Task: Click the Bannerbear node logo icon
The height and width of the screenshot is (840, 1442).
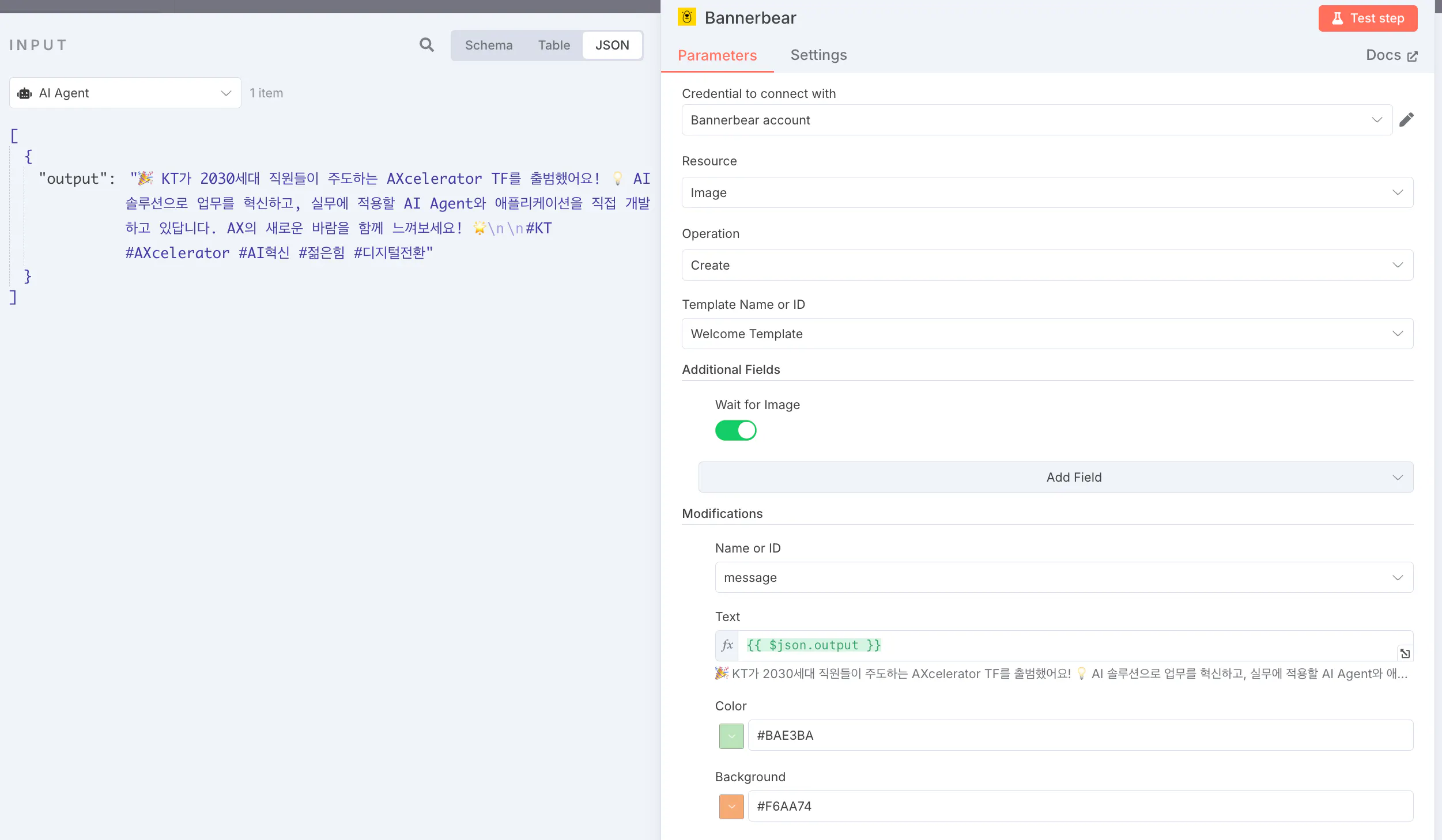Action: pyautogui.click(x=686, y=17)
